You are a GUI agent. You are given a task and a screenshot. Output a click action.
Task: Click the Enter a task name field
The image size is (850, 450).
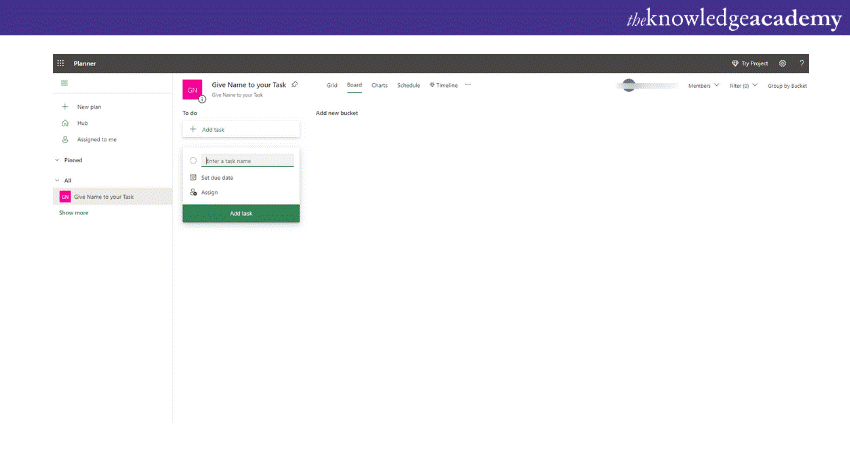(248, 160)
